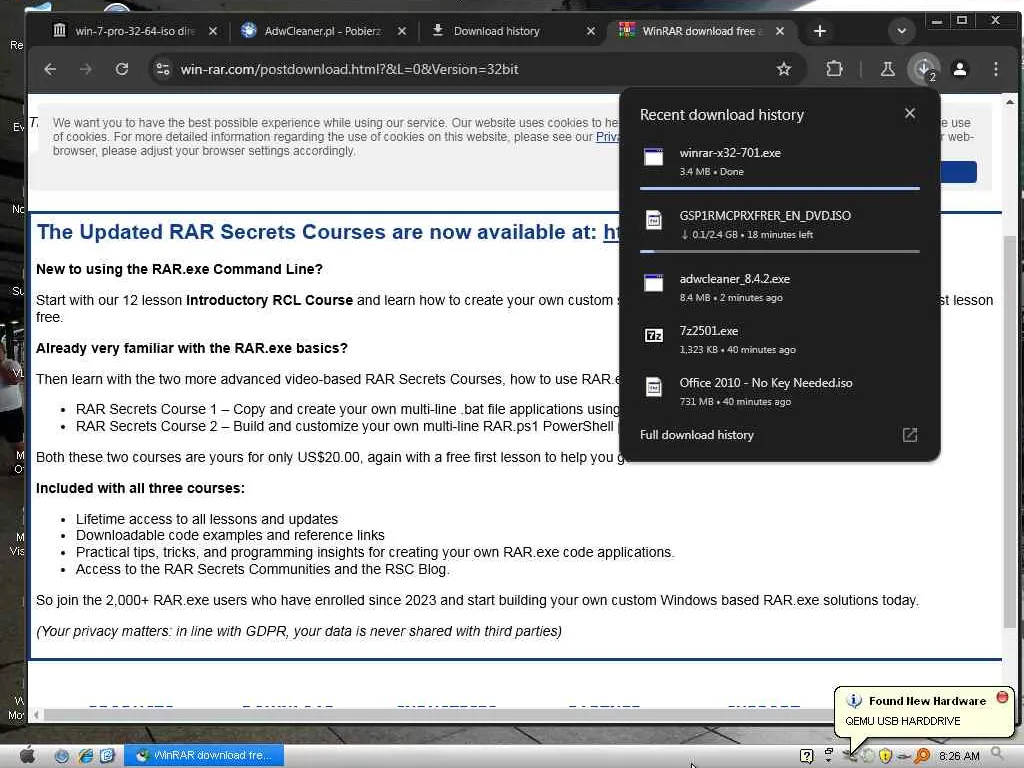Open a new tab with the plus button
The width and height of the screenshot is (1024, 768).
[x=820, y=31]
